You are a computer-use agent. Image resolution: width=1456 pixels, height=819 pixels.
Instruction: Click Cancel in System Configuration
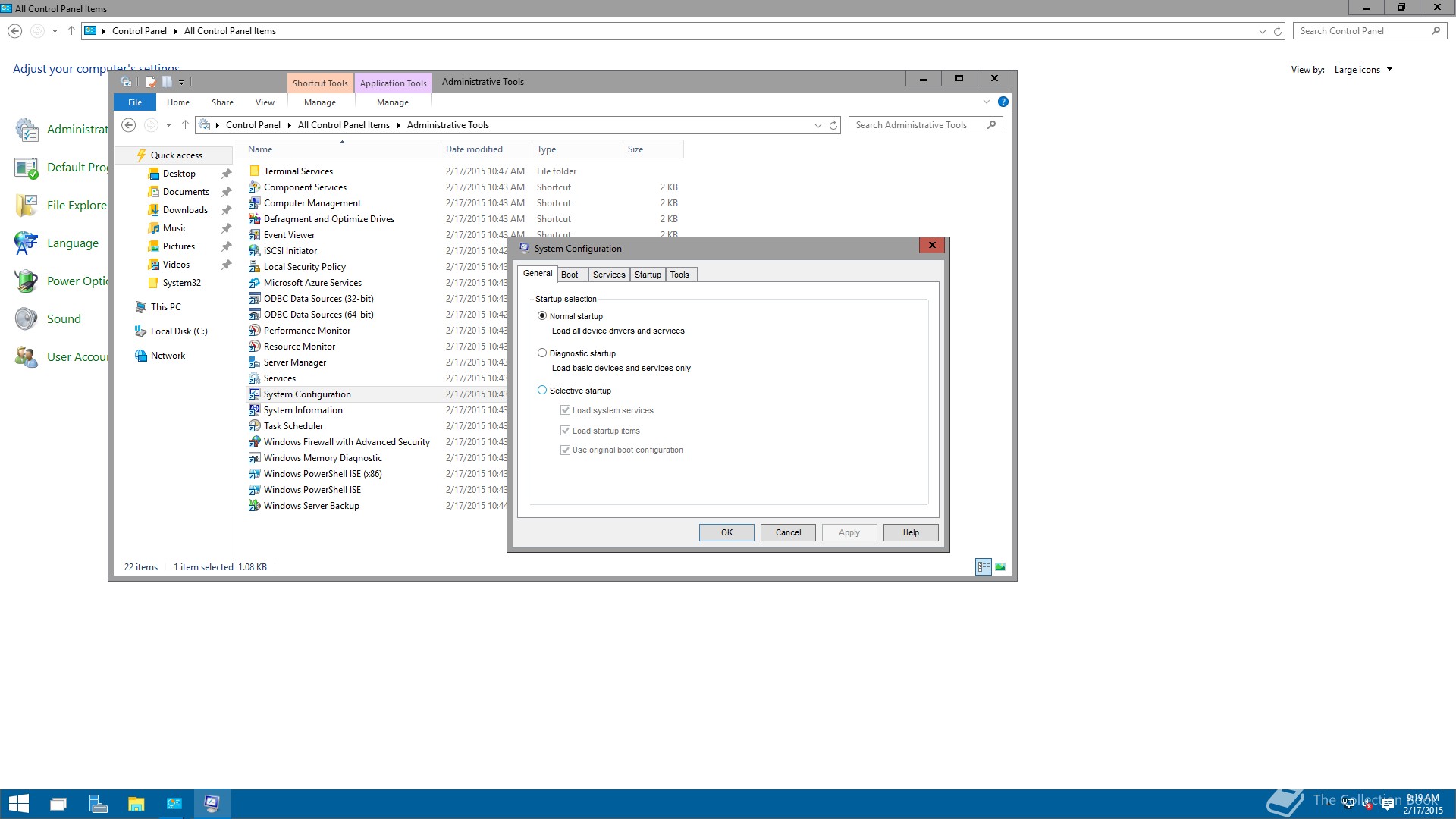pos(788,532)
